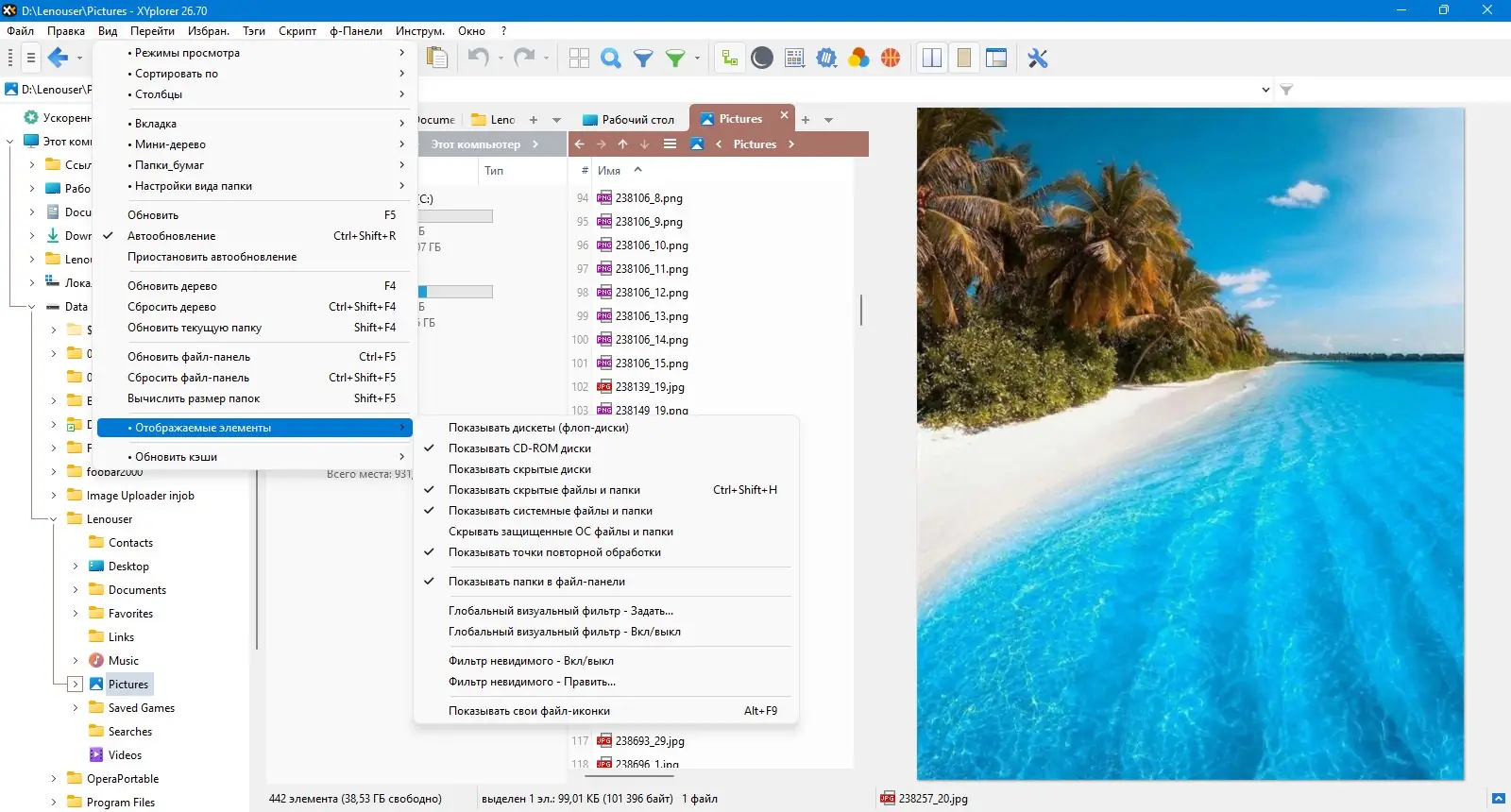1511x812 pixels.
Task: Toggle the Автообновление option
Action: [255, 236]
